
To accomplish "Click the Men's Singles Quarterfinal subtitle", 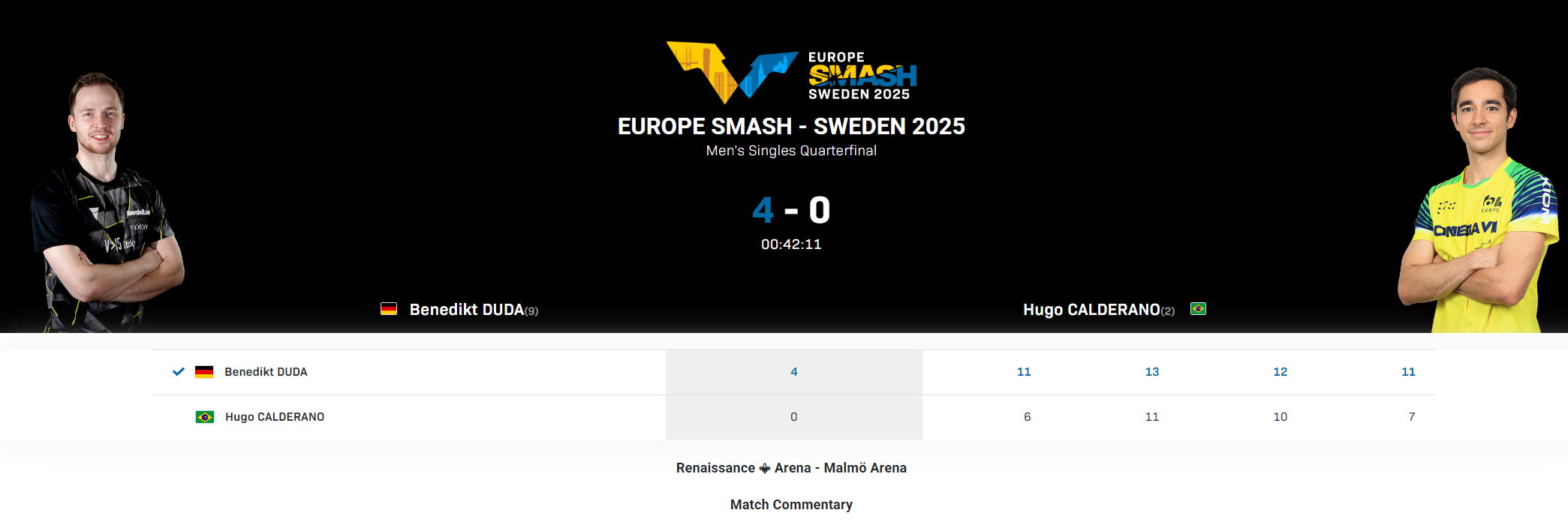I will point(791,151).
